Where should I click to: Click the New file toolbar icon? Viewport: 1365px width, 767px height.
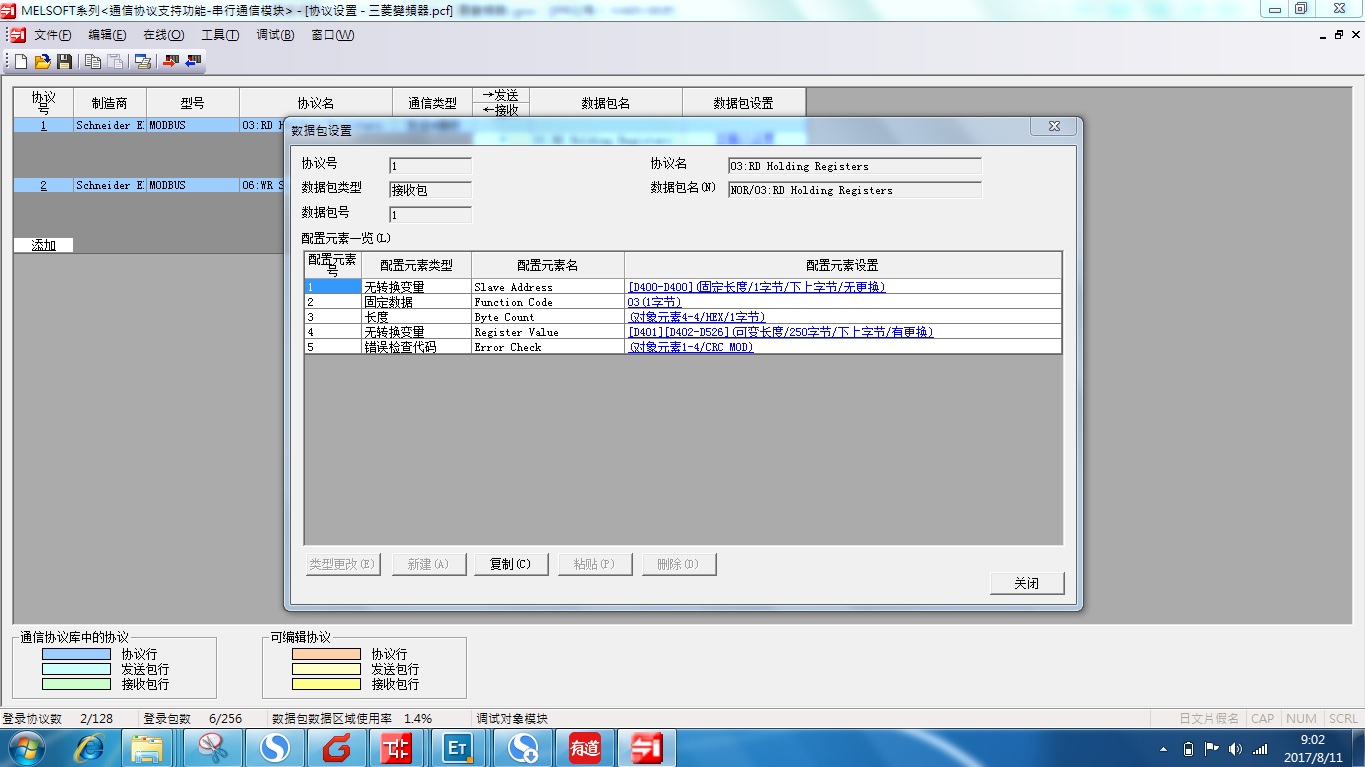[x=21, y=62]
